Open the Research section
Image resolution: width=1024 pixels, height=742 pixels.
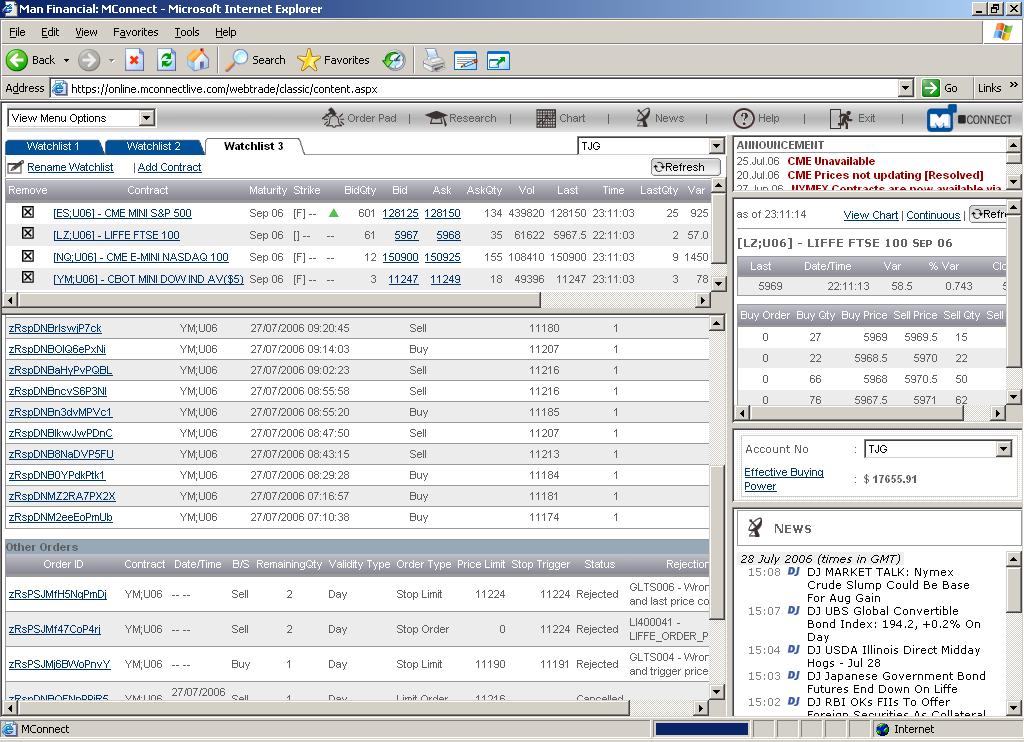coord(461,118)
